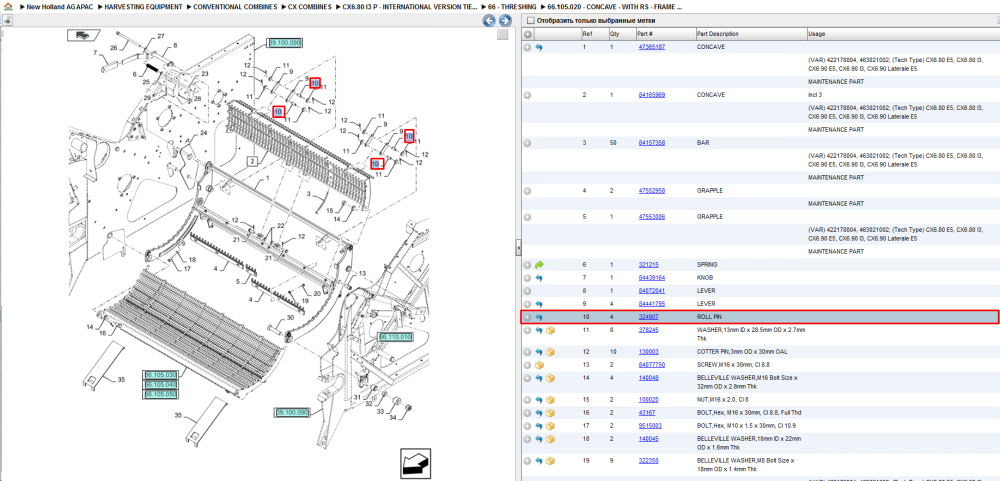The width and height of the screenshot is (1000, 481).
Task: Open part number link 84157358
Action: 652,143
